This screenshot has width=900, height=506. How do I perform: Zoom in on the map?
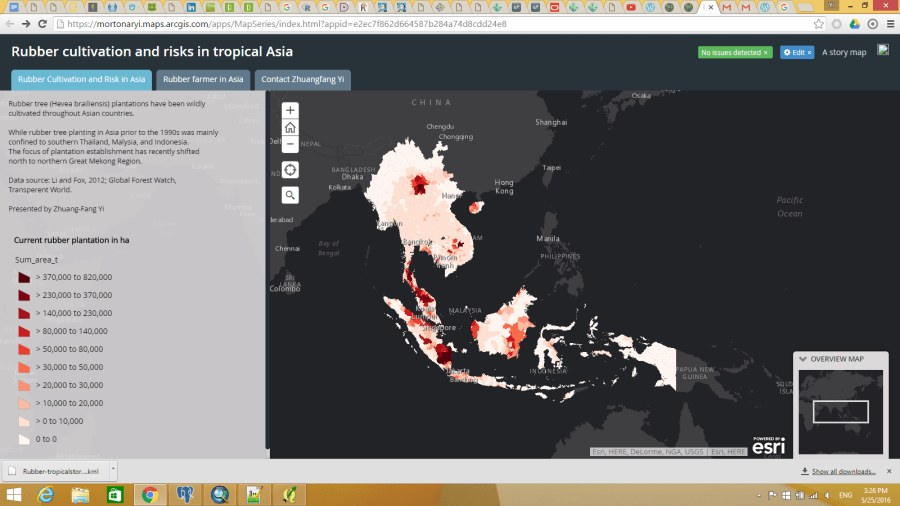(x=290, y=110)
